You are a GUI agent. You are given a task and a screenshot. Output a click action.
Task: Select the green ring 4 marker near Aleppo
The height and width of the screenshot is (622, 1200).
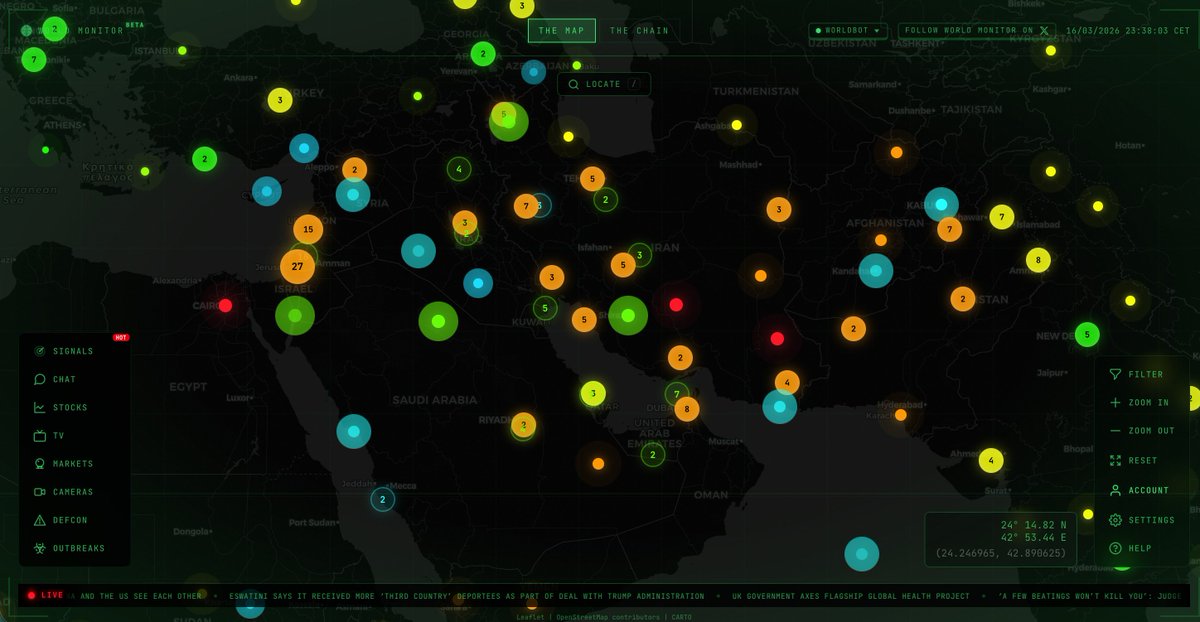tap(459, 169)
